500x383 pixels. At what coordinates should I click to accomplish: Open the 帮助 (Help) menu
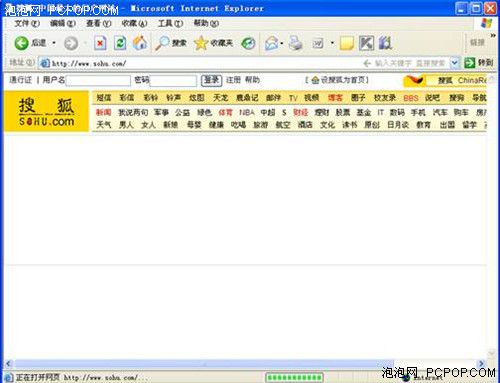(x=206, y=23)
